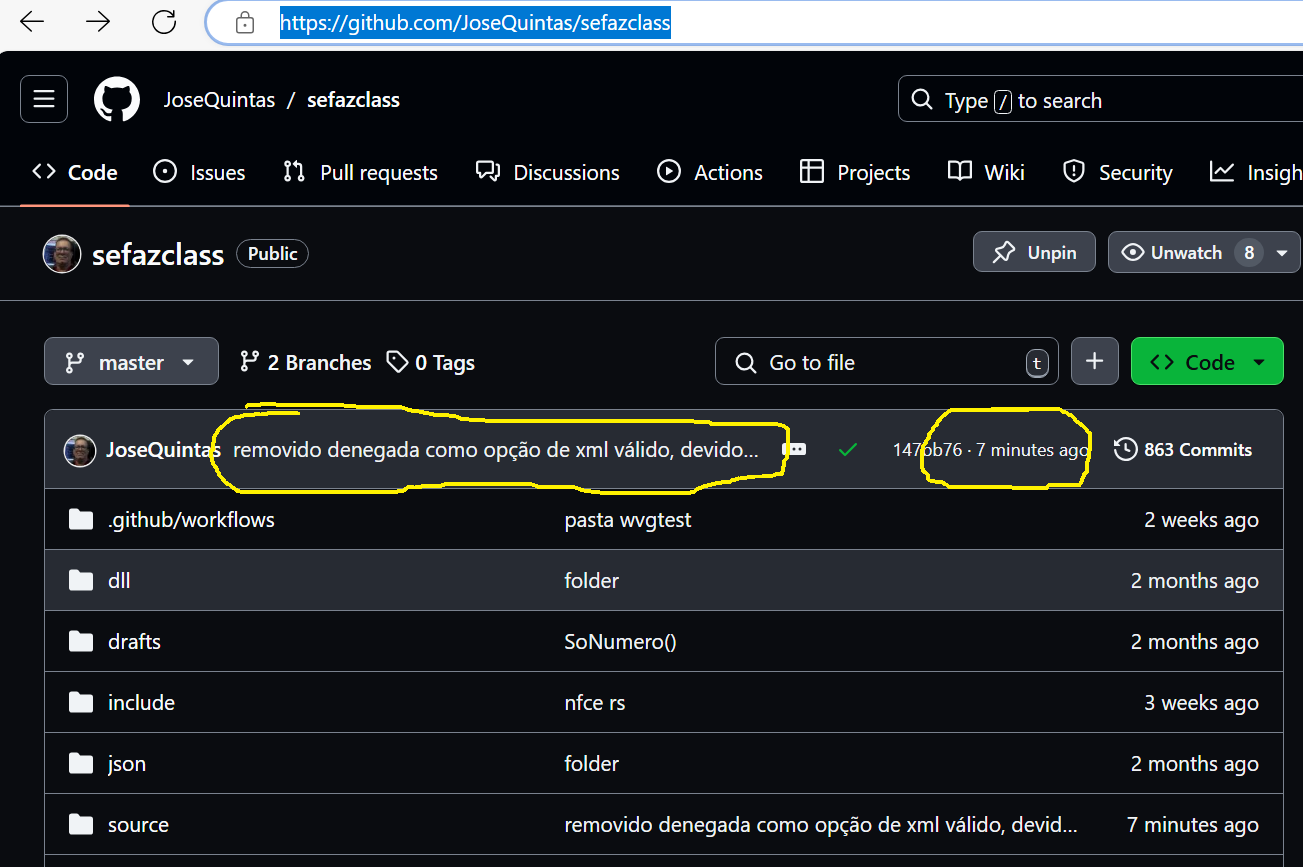Click the plus add file button
The image size is (1303, 867).
point(1095,361)
